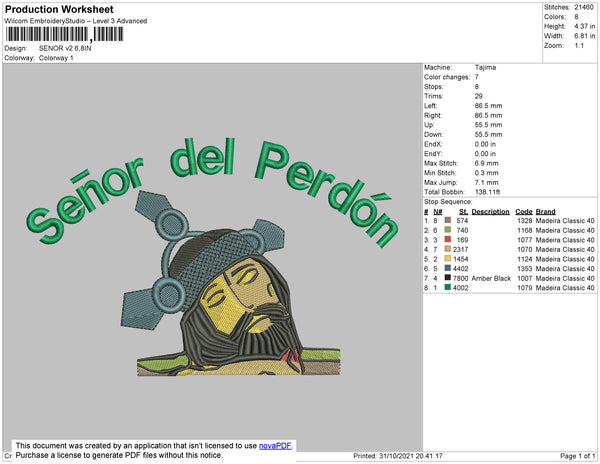Click the 'Amber Black' description

491,278
